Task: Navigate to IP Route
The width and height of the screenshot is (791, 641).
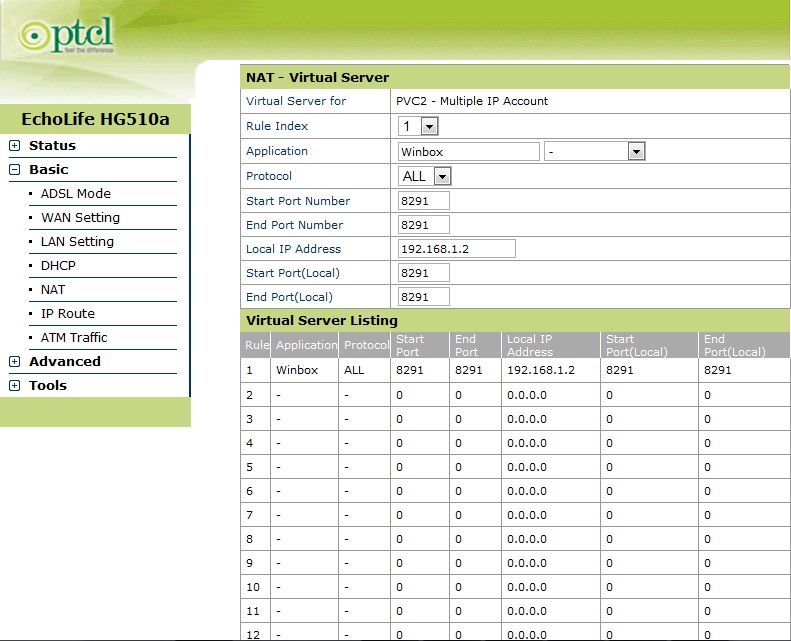Action: (x=68, y=314)
